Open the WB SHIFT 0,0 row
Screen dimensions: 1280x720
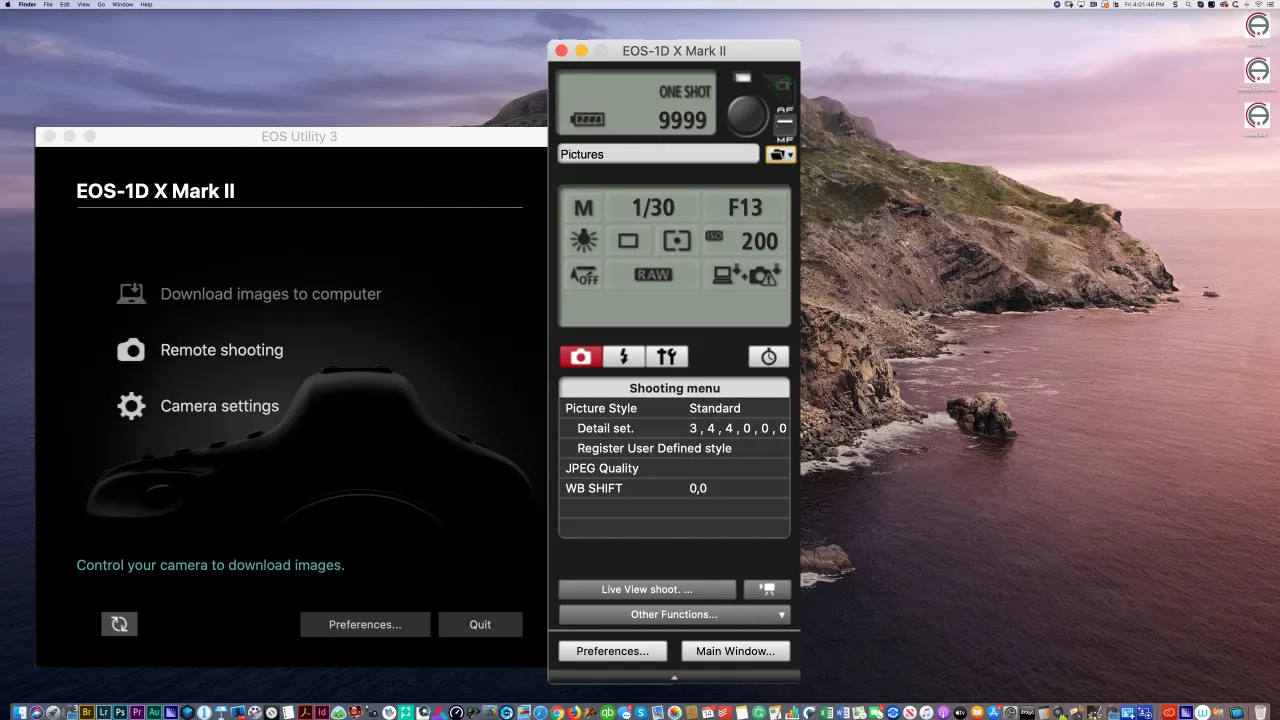[x=674, y=488]
